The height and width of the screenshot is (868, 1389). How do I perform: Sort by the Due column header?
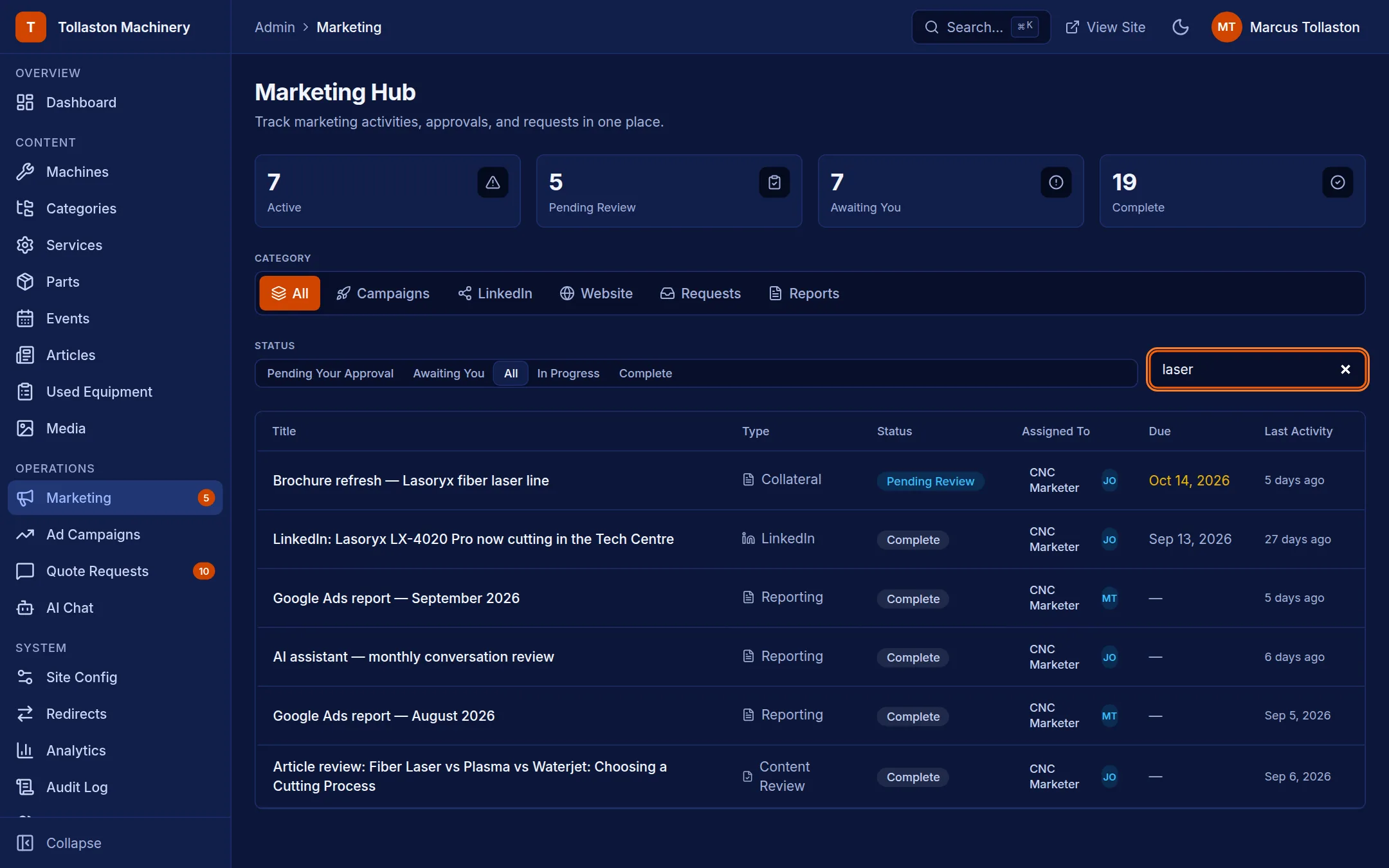coord(1159,431)
